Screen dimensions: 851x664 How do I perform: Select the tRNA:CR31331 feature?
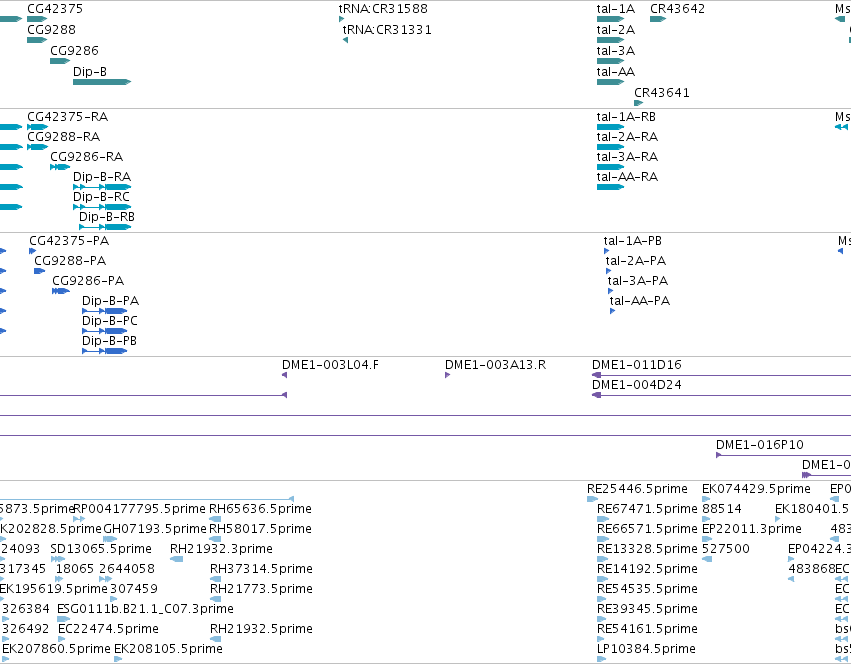click(x=345, y=40)
